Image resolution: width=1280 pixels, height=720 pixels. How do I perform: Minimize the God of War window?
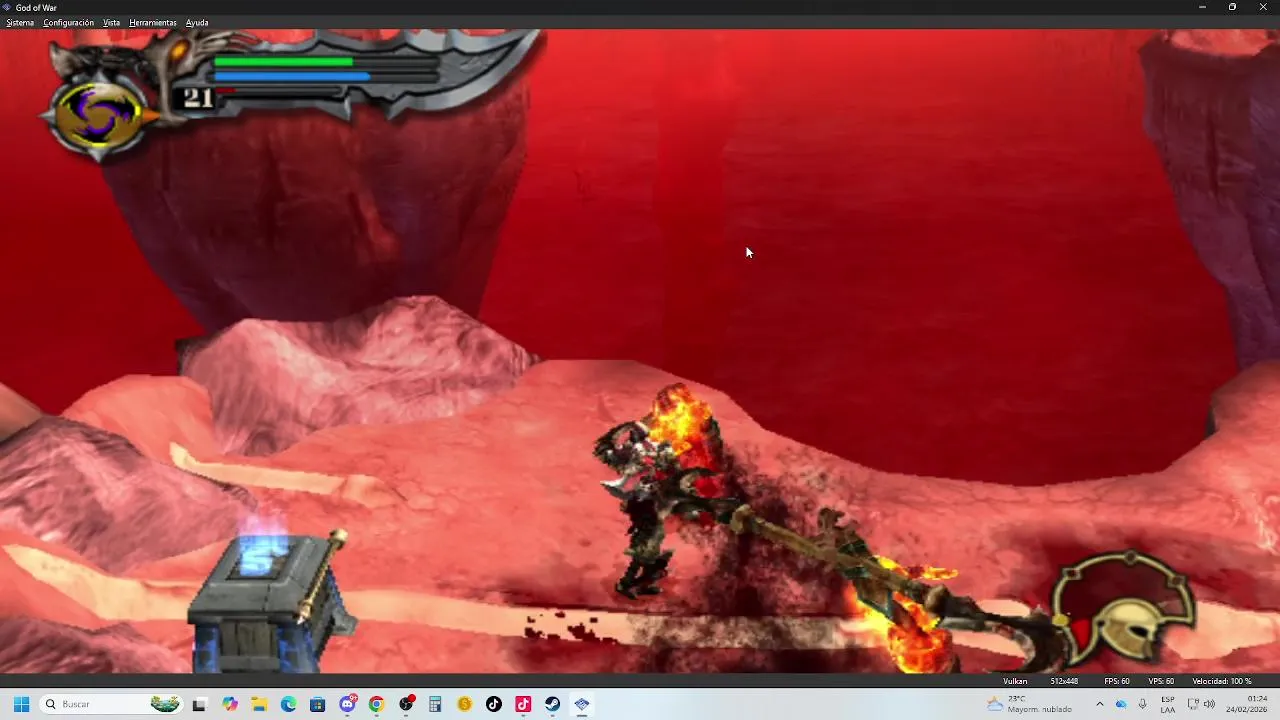pos(1202,7)
